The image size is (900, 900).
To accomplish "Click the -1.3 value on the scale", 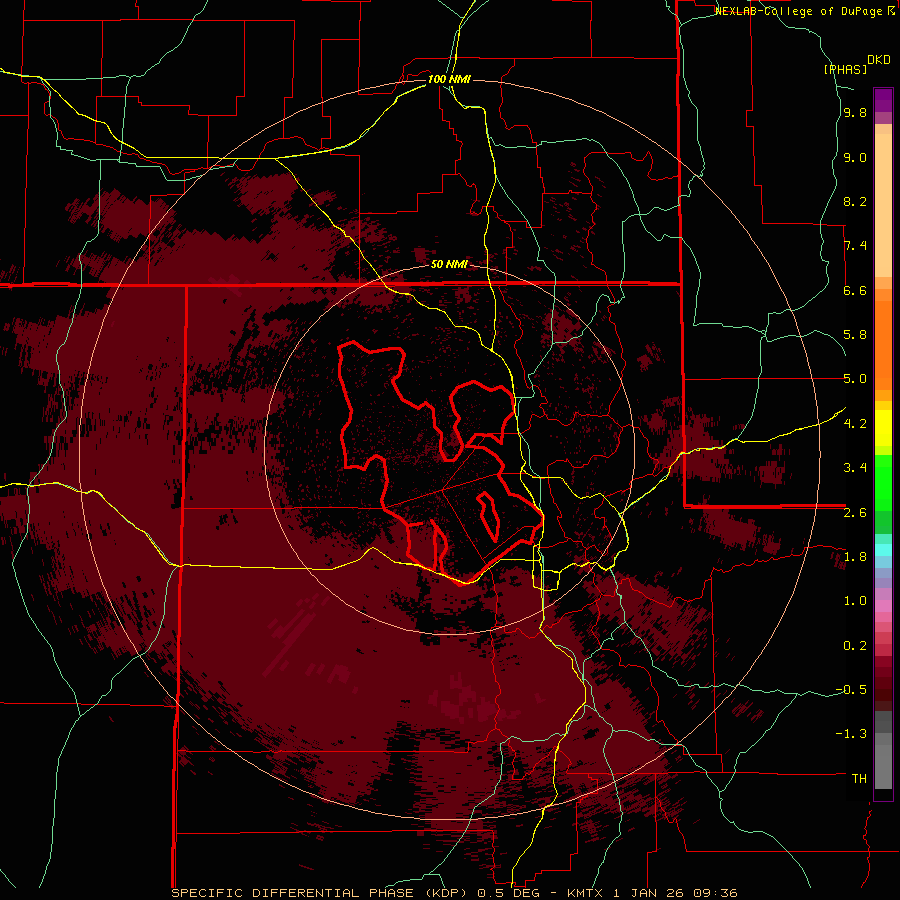I will (851, 734).
